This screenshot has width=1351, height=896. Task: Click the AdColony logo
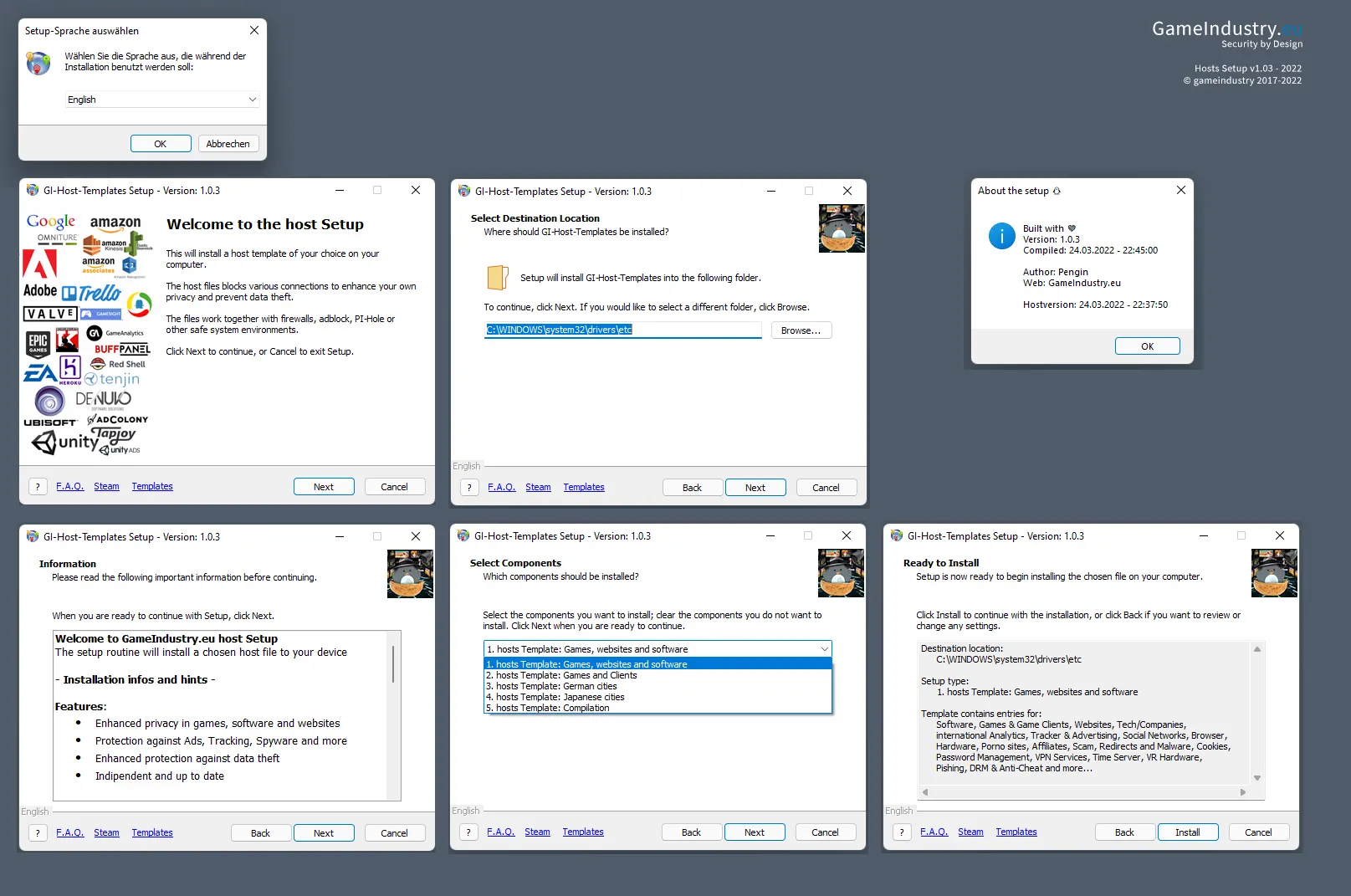(118, 419)
